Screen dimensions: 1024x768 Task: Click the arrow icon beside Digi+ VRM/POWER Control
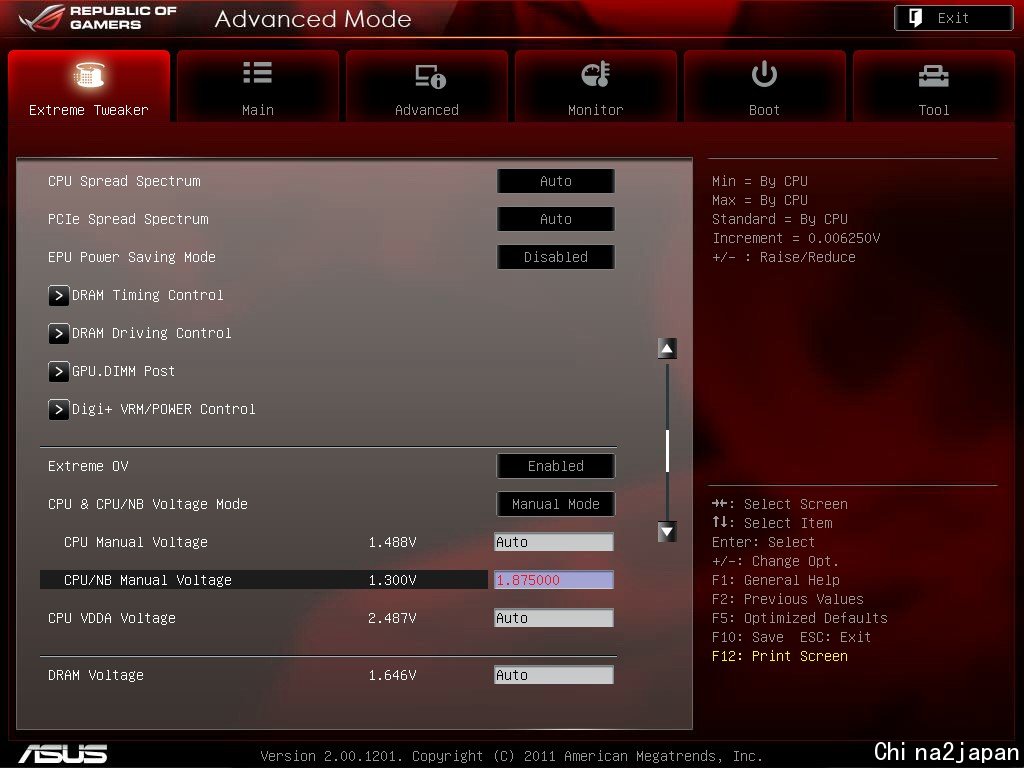pyautogui.click(x=58, y=409)
